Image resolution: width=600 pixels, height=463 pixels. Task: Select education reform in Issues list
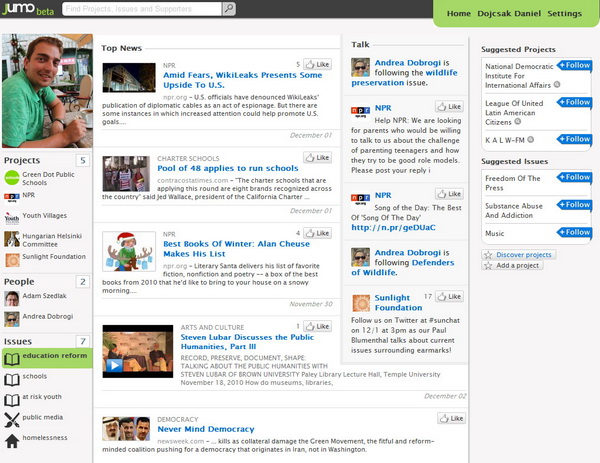[x=47, y=358]
